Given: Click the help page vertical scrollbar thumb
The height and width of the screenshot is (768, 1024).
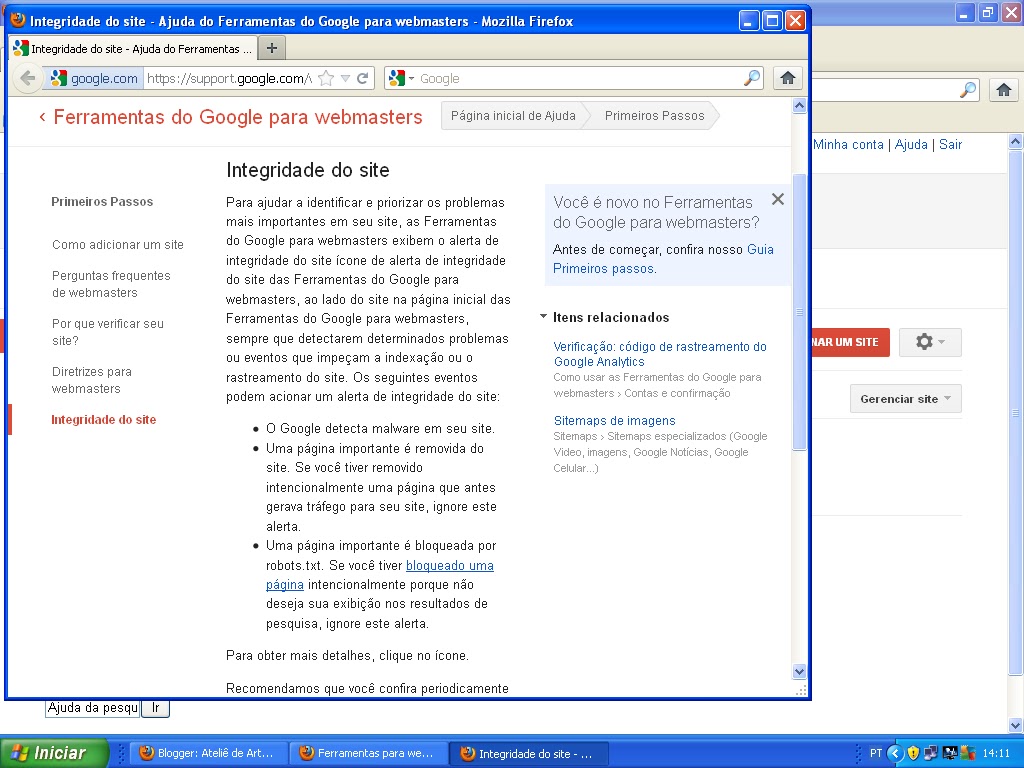Looking at the screenshot, I should click(799, 312).
